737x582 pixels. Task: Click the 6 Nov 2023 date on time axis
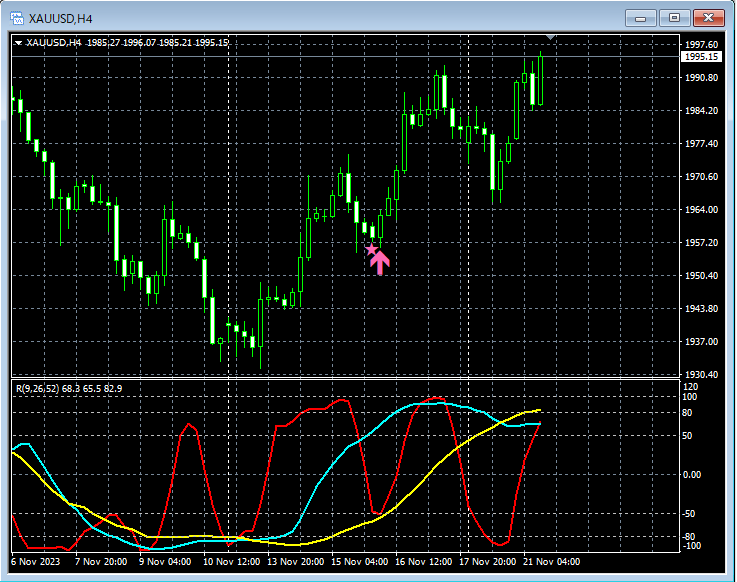point(36,562)
